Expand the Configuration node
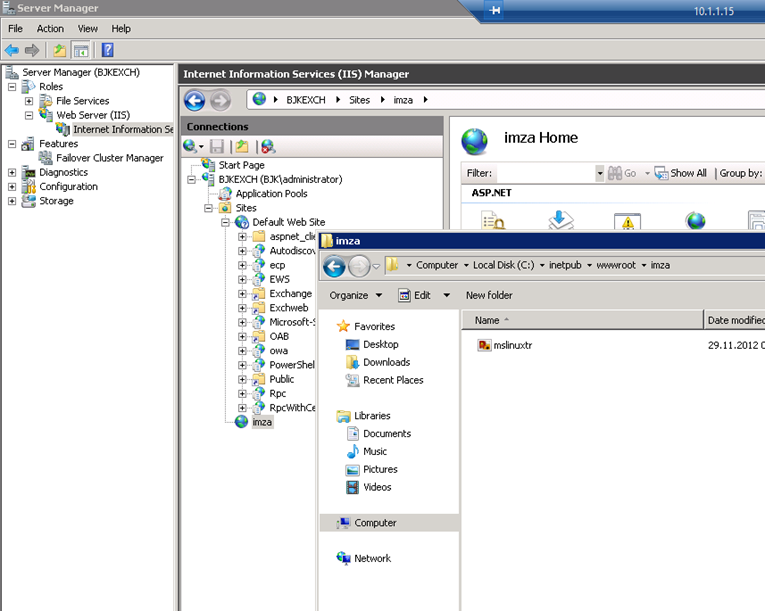The width and height of the screenshot is (765, 611). click(x=12, y=186)
